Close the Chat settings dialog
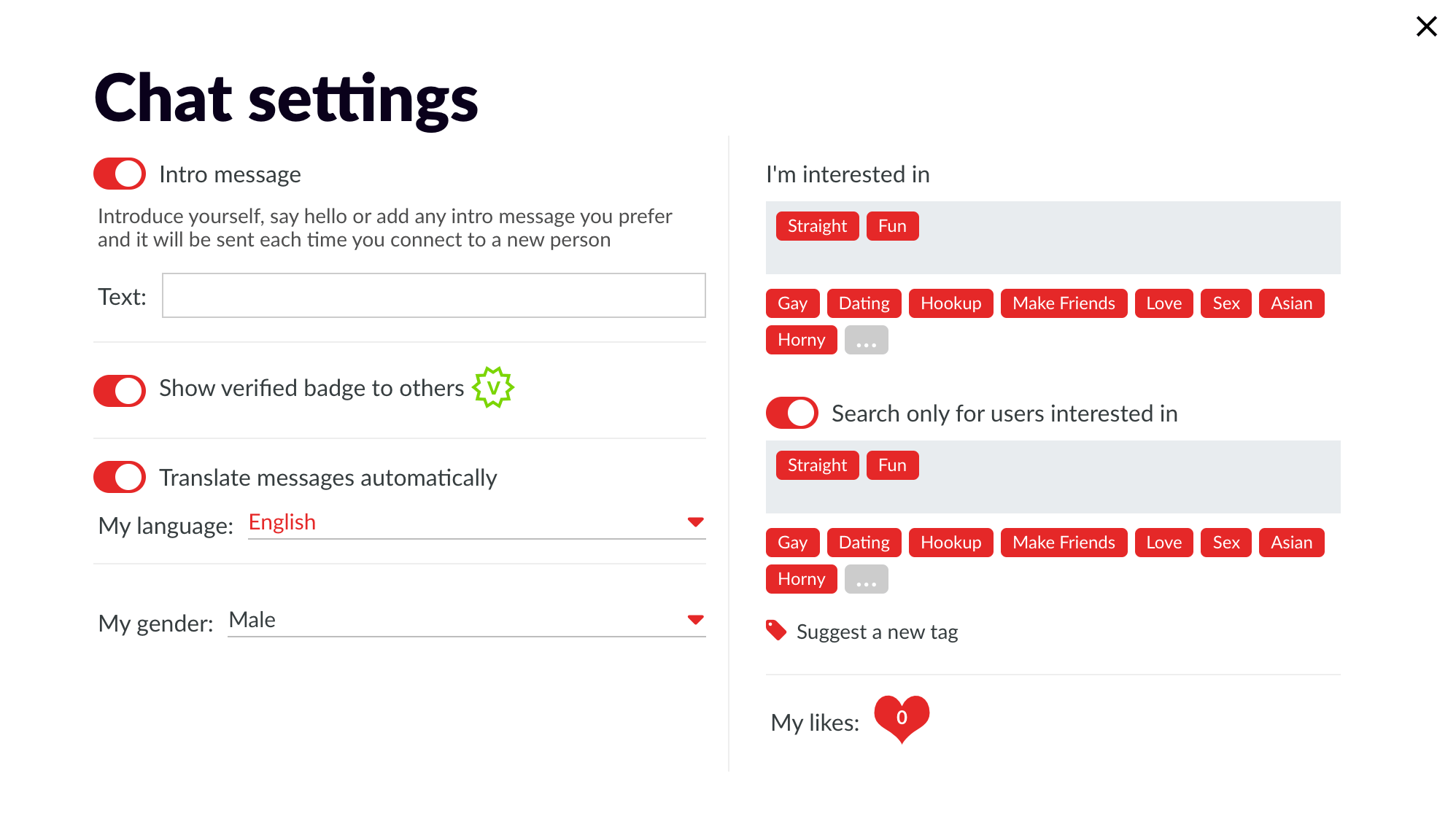Screen dimensions: 1456x827 pyautogui.click(x=1426, y=26)
